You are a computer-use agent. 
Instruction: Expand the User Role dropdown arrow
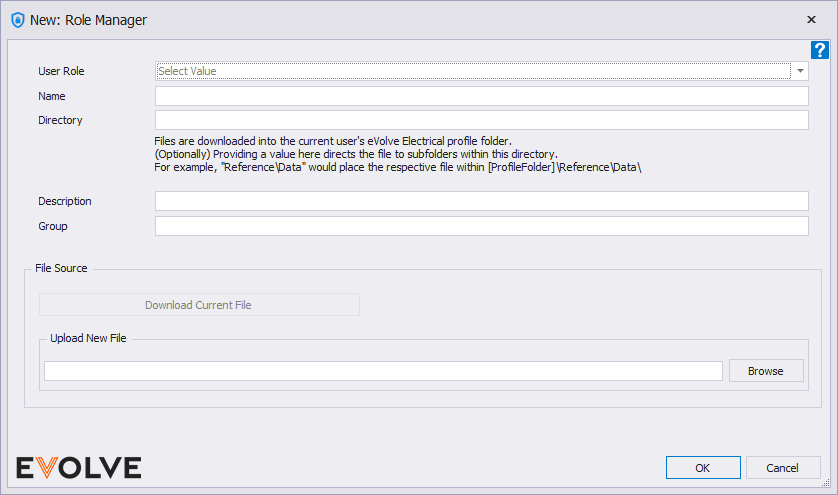tap(800, 71)
